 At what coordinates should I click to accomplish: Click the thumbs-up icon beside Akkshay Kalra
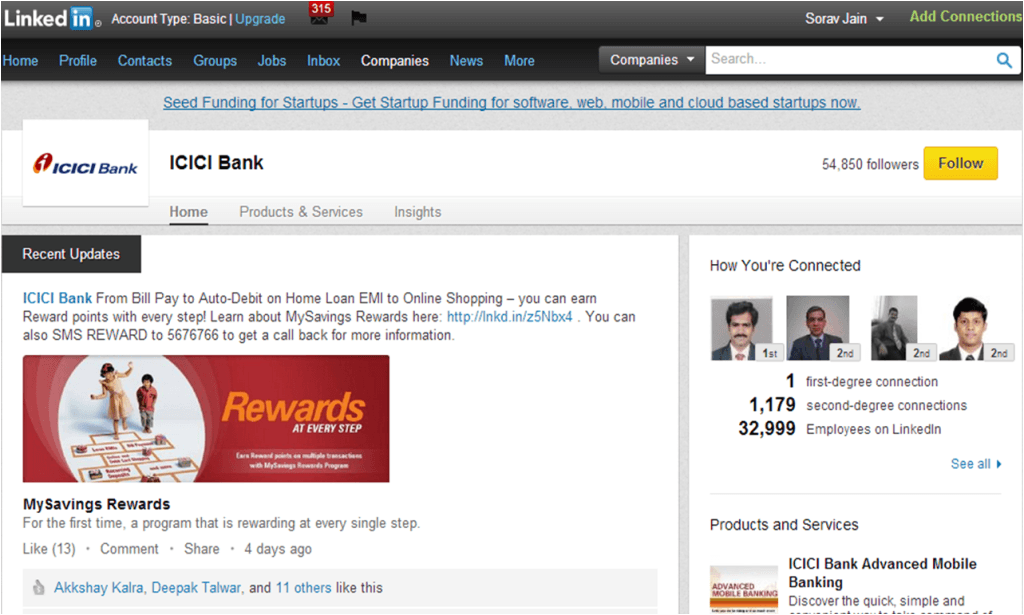39,588
